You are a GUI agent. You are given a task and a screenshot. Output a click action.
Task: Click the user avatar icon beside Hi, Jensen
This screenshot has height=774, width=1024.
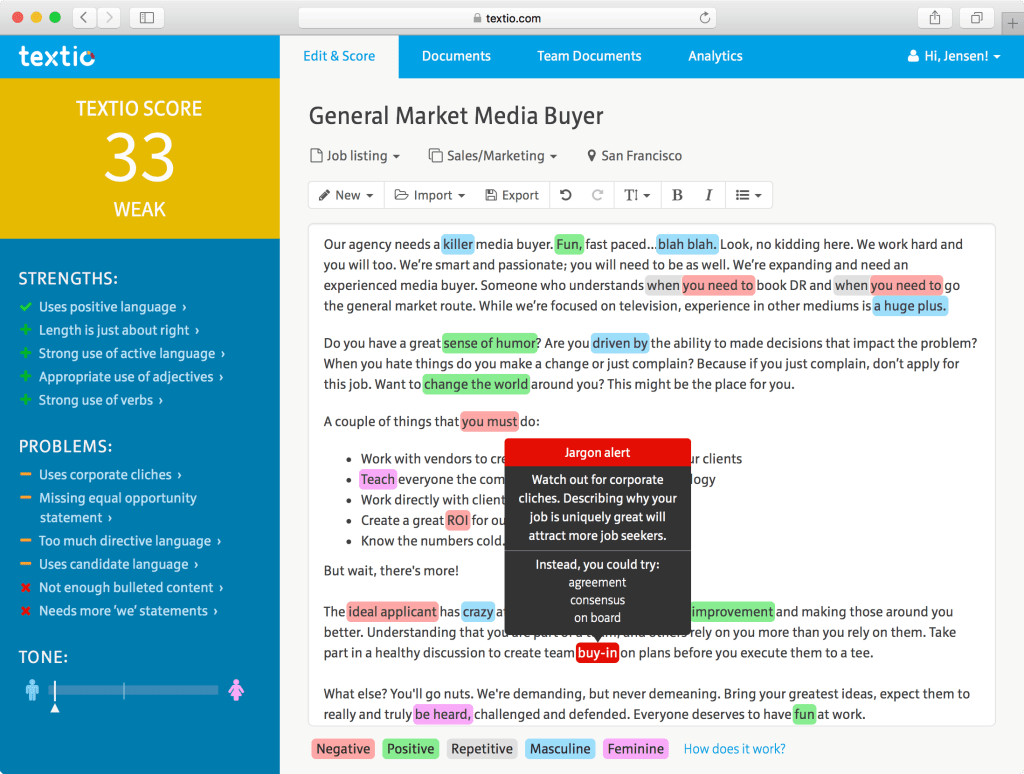[913, 56]
